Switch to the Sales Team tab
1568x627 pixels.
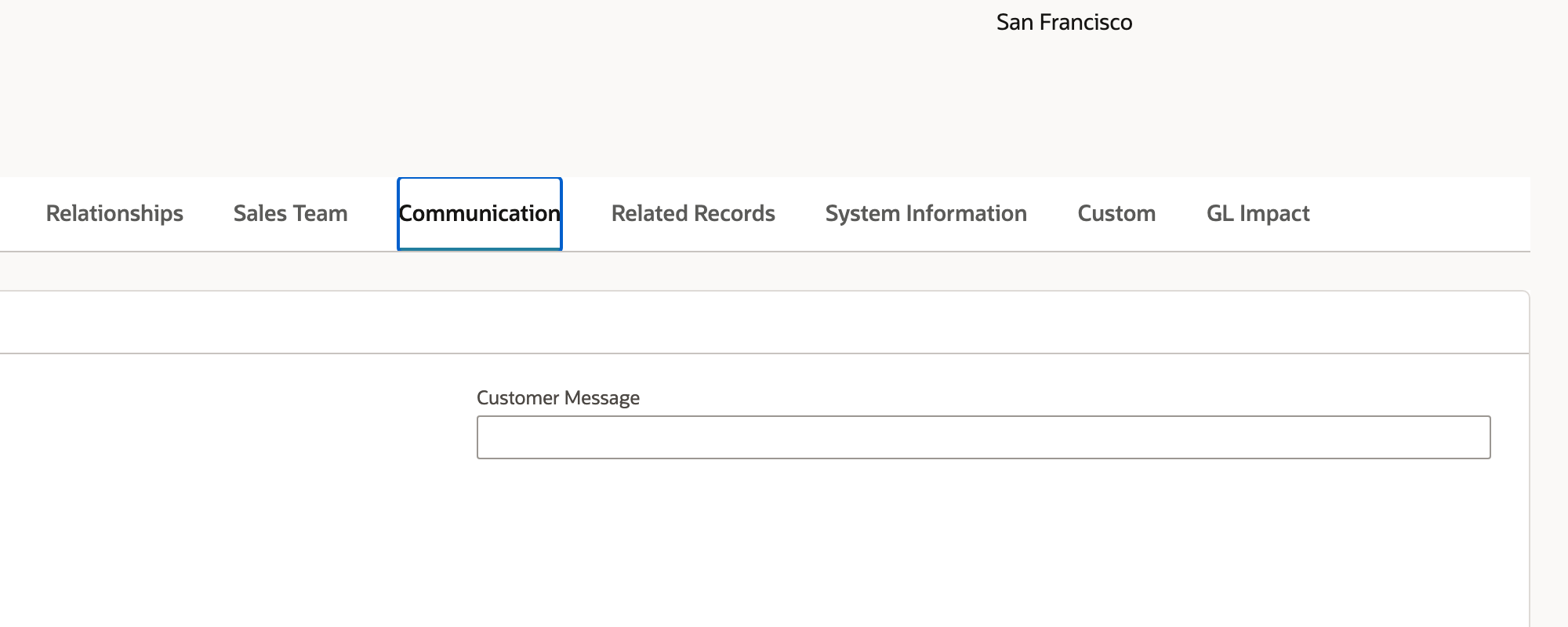coord(290,213)
